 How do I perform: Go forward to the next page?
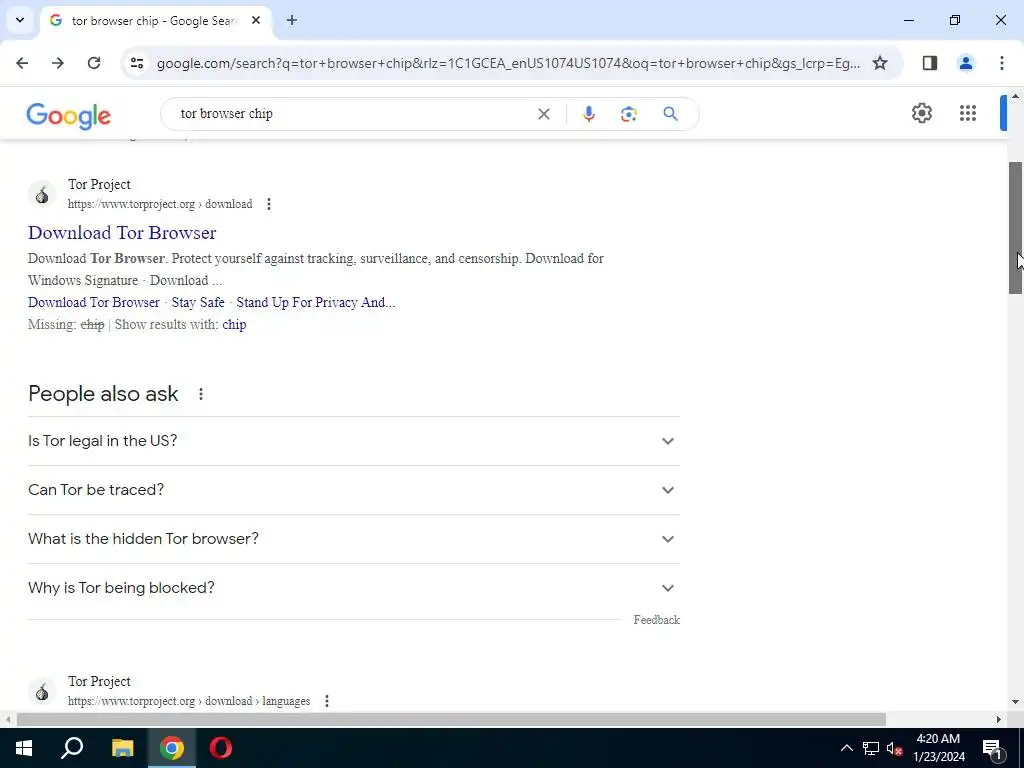[58, 63]
